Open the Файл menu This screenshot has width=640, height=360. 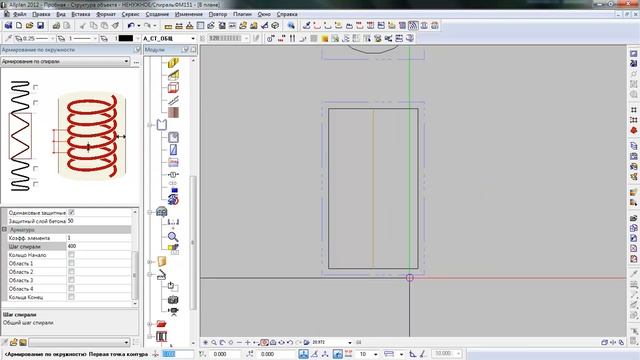tap(19, 14)
